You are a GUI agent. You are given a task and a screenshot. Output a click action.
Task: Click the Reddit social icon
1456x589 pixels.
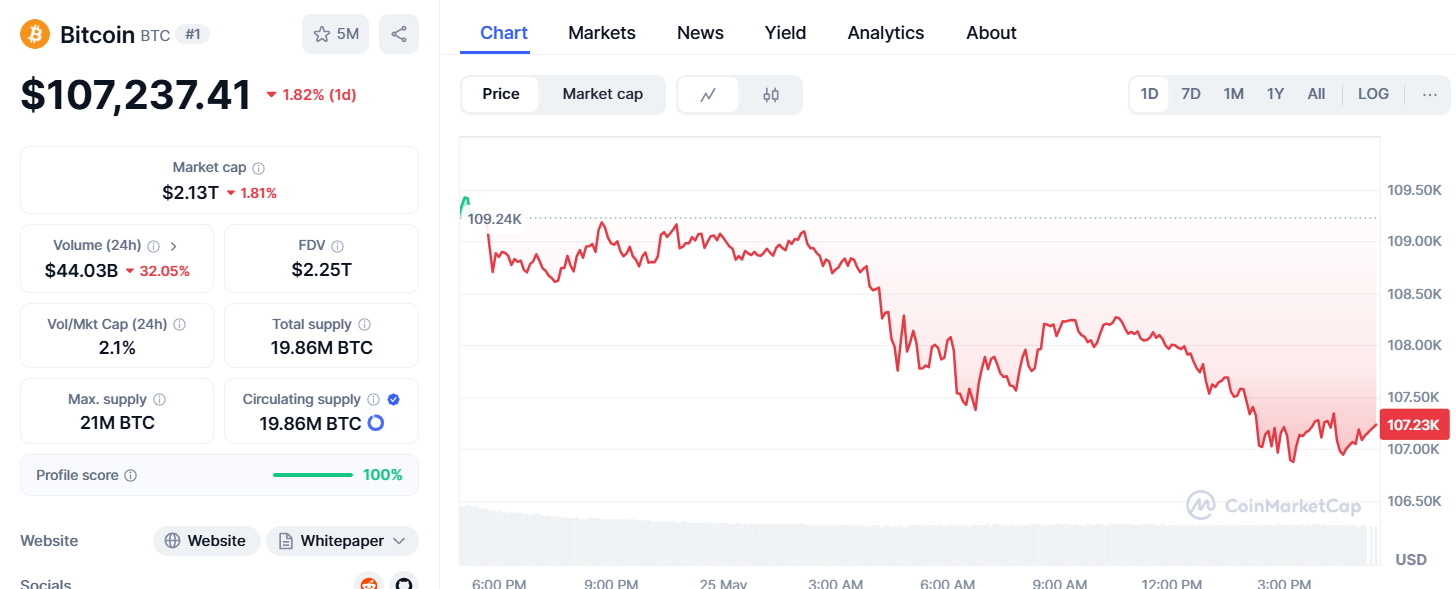click(369, 583)
